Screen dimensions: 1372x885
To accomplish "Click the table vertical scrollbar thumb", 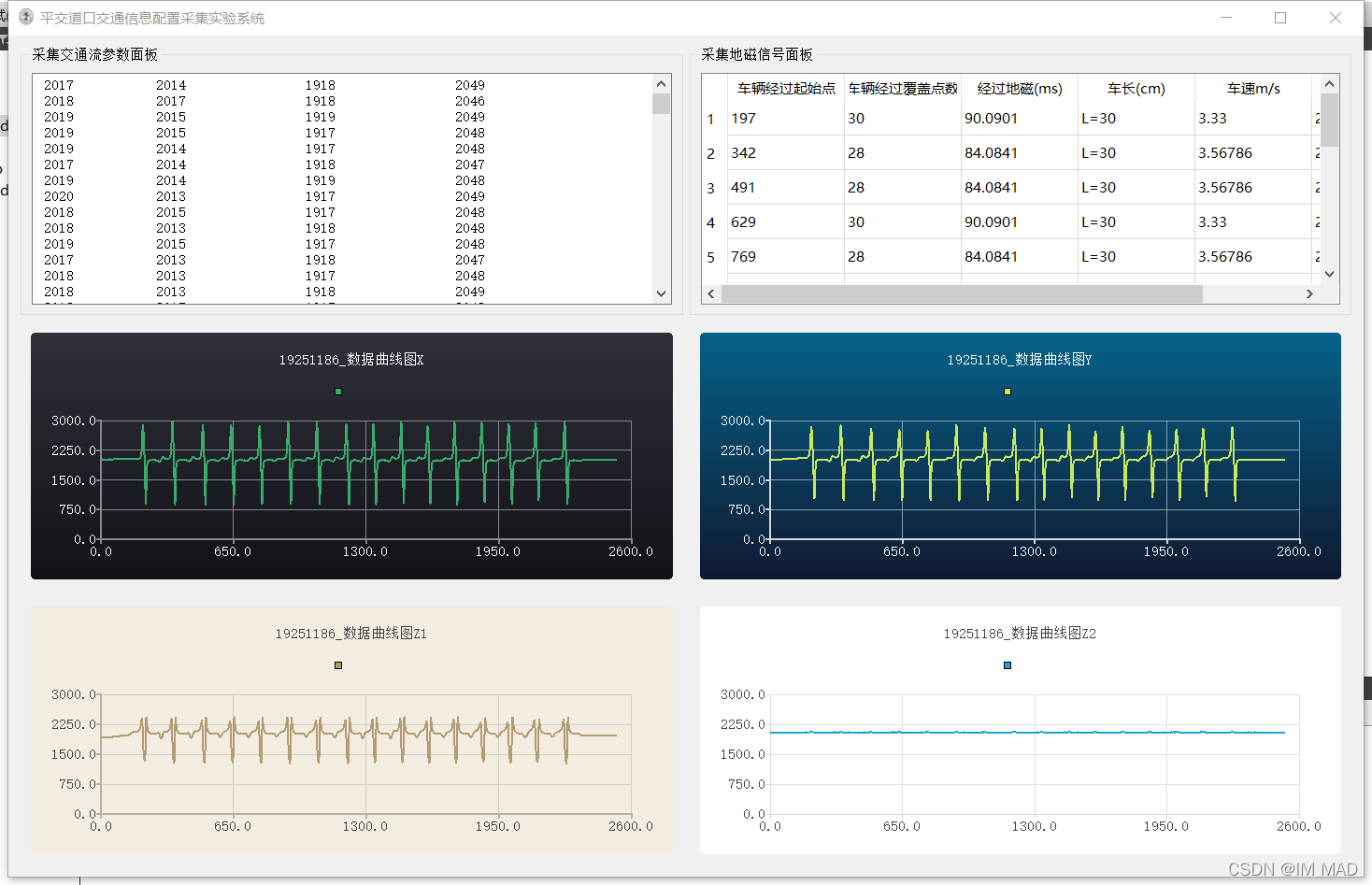I will point(1330,120).
